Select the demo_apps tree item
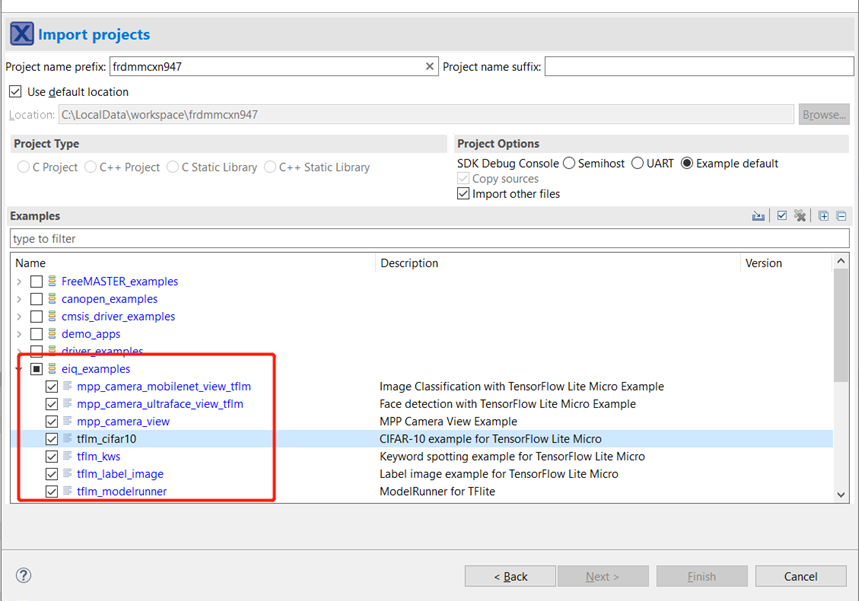The width and height of the screenshot is (859, 601). click(91, 334)
